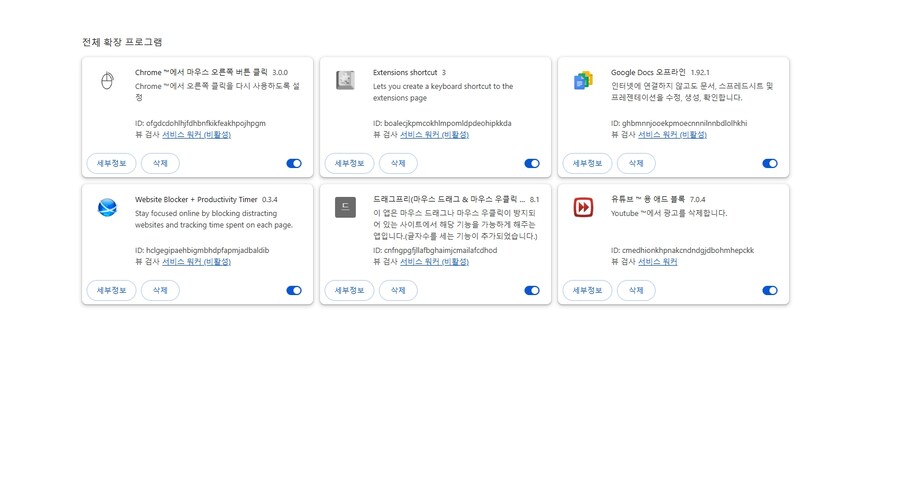This screenshot has height=492, width=900.
Task: Click 삭제 for the Chrome right-click extension
Action: (160, 164)
